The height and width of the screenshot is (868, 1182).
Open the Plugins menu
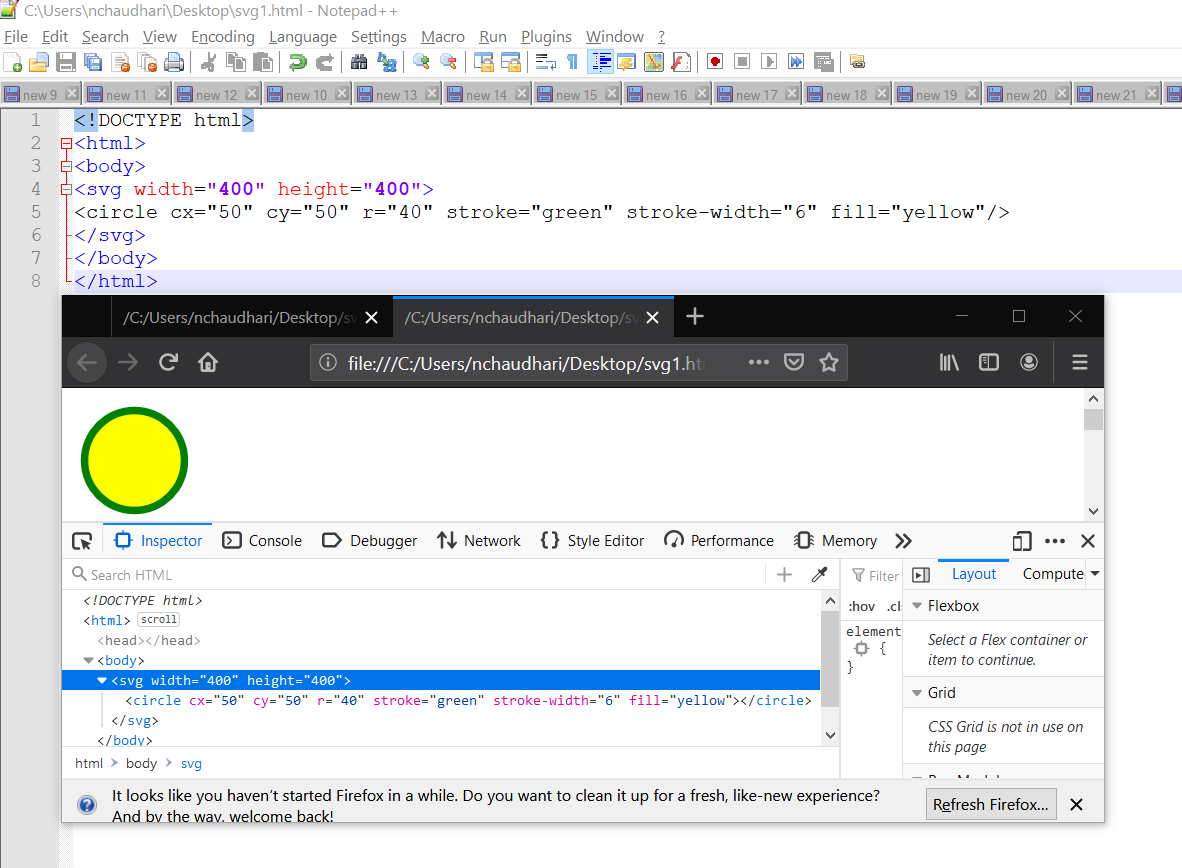[546, 36]
